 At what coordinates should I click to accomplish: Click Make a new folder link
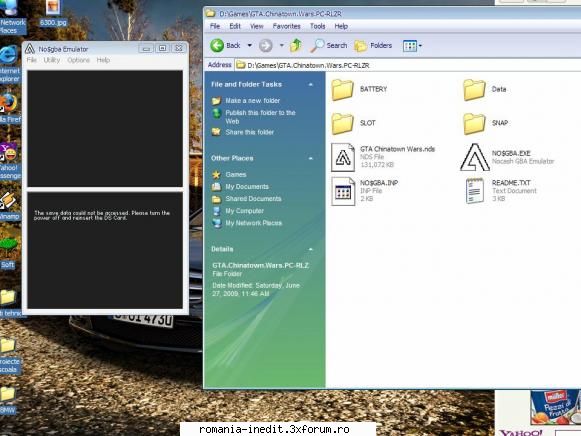click(253, 101)
